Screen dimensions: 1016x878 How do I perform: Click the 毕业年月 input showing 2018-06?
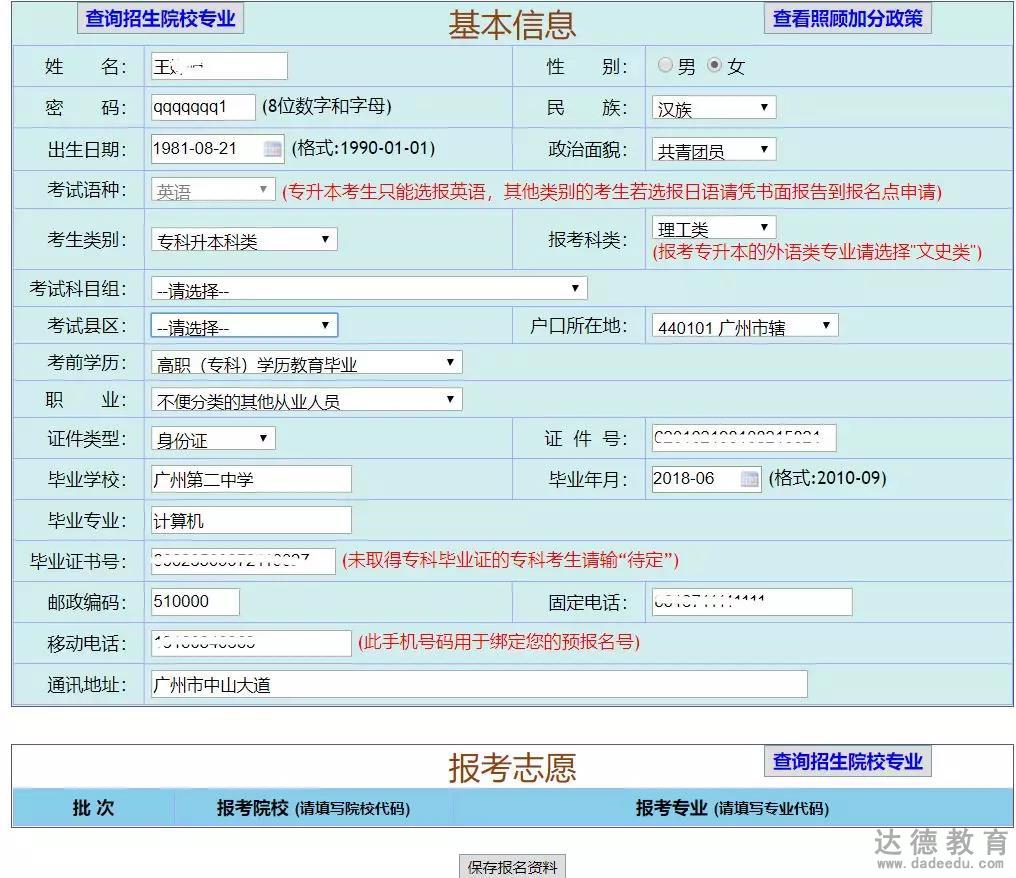pyautogui.click(x=706, y=479)
